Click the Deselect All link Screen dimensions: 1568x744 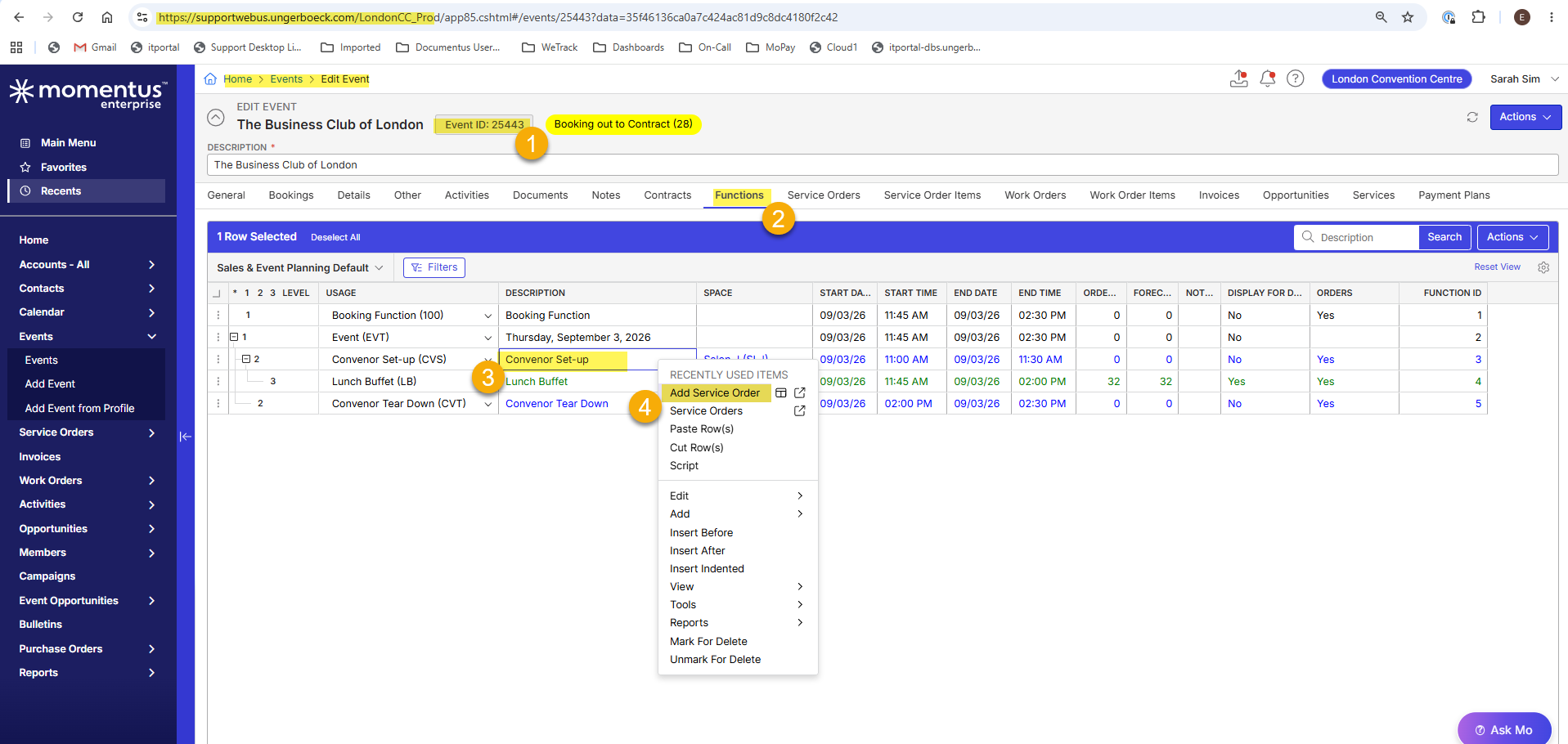tap(335, 238)
